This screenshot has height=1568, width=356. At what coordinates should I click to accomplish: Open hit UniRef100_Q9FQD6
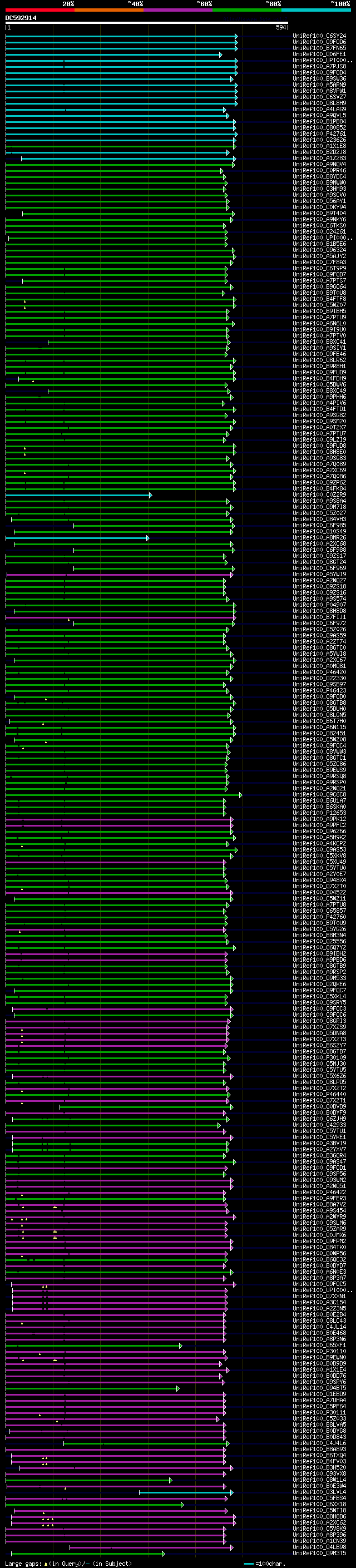point(319,42)
